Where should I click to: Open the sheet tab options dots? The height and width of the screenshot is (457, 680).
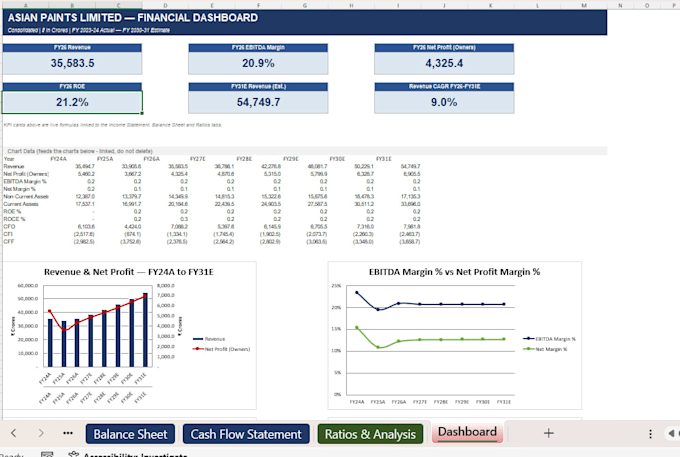650,434
